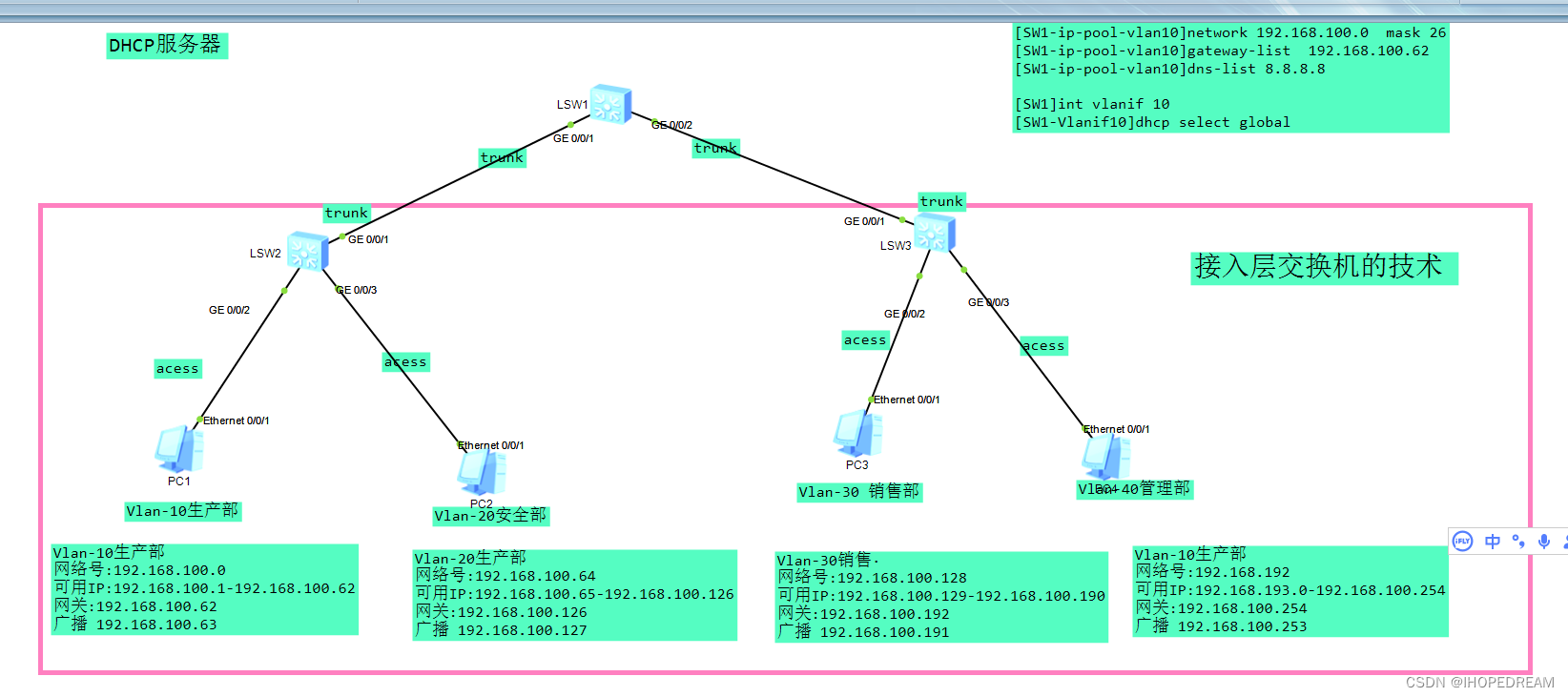Click the GE 0/0/1 port label on LSW1
This screenshot has width=1568, height=697.
click(573, 138)
